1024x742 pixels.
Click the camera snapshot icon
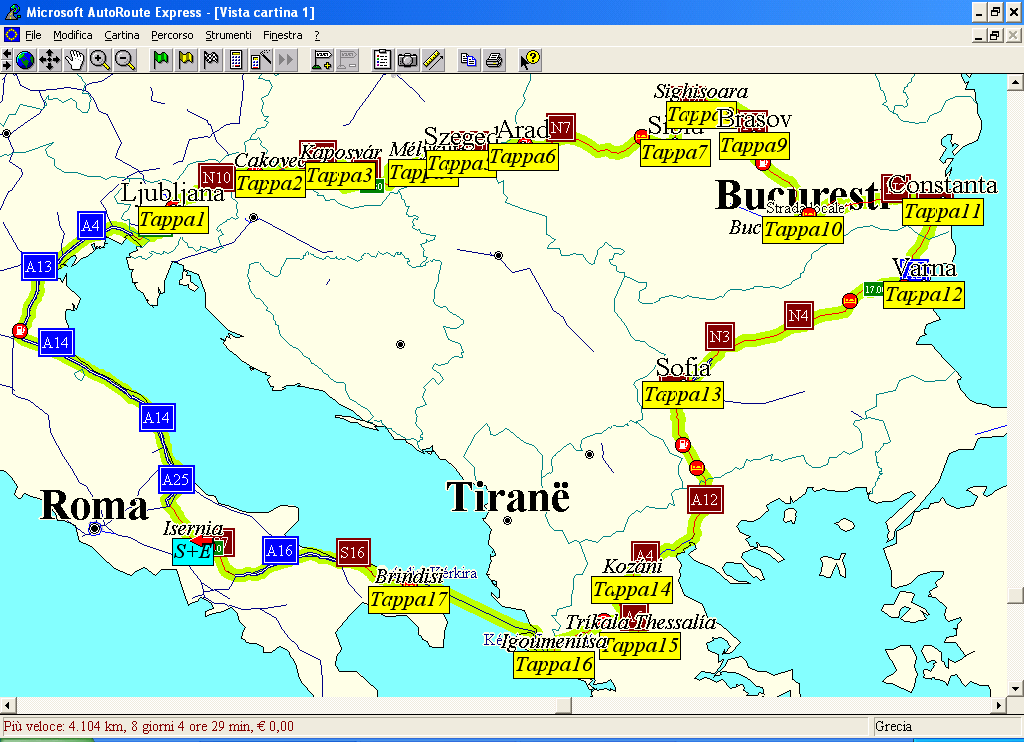[x=408, y=60]
